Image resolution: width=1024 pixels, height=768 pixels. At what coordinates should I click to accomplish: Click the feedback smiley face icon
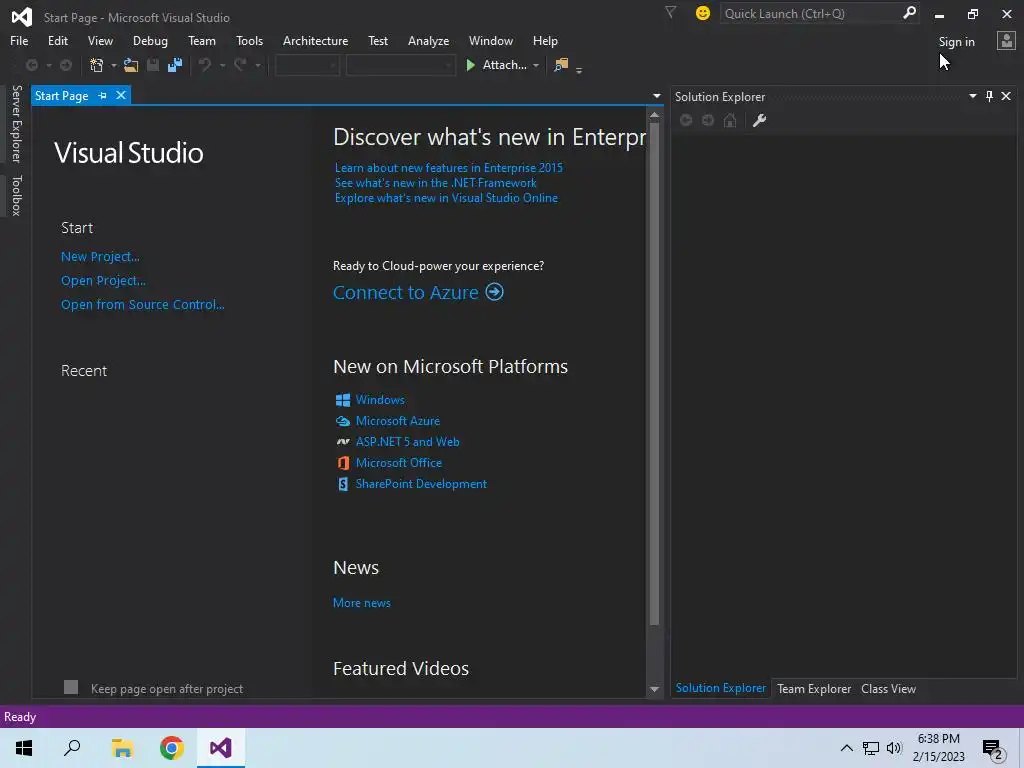tap(703, 13)
